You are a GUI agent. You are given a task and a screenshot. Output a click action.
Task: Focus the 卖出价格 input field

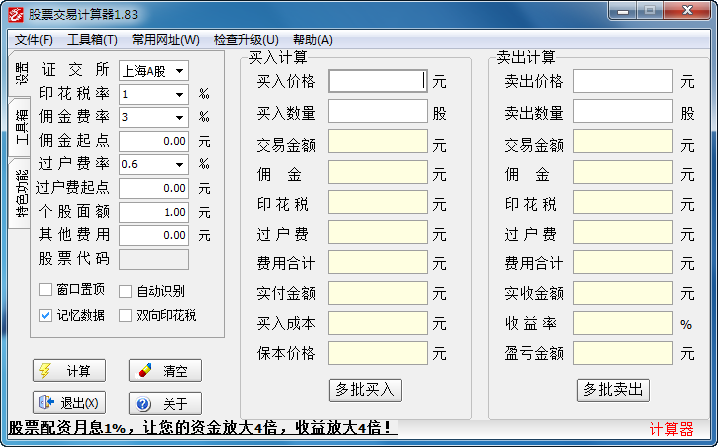point(623,81)
